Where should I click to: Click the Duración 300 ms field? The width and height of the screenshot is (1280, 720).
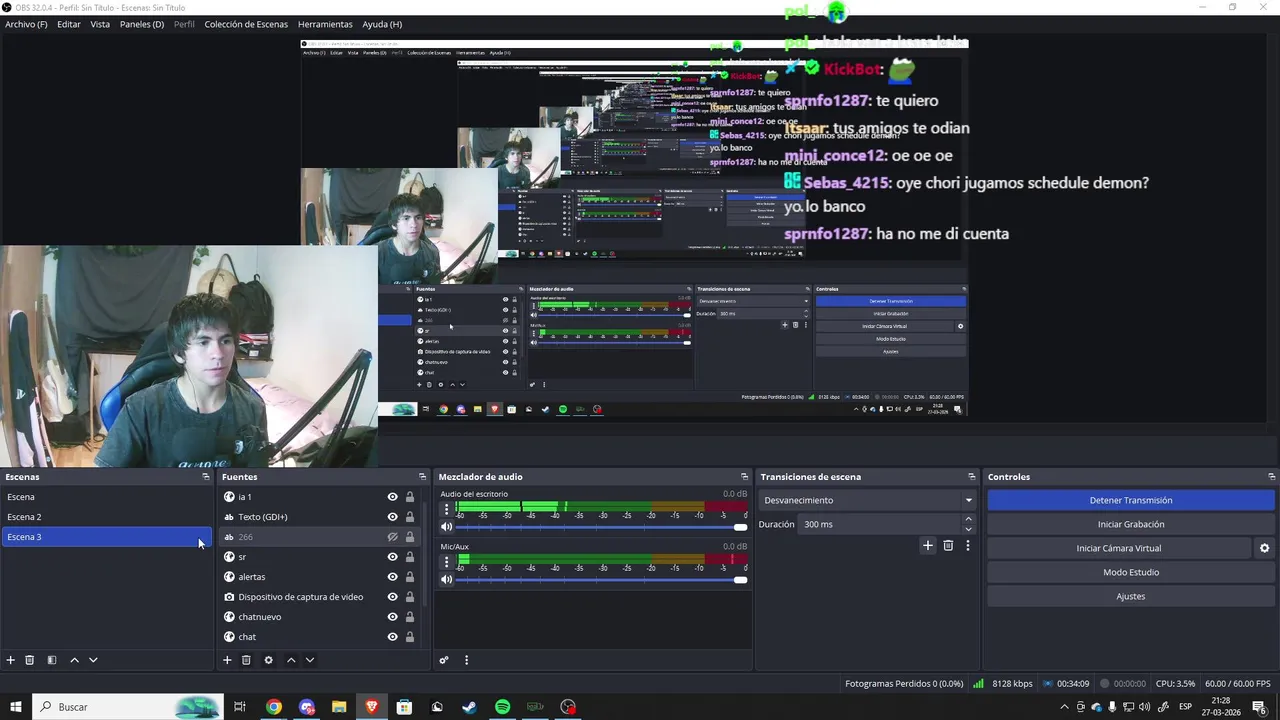[880, 524]
